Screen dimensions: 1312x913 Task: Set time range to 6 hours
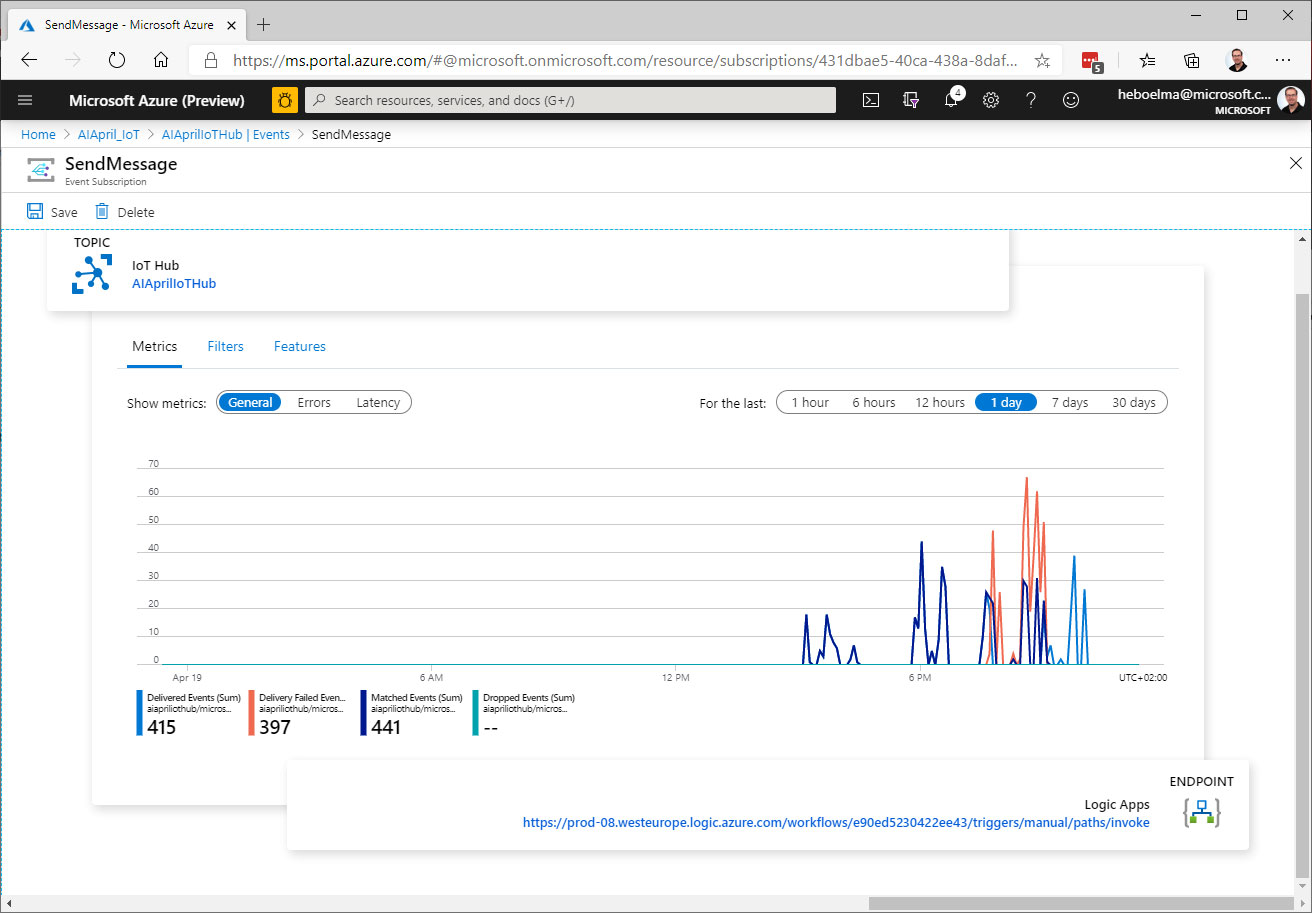tap(874, 402)
